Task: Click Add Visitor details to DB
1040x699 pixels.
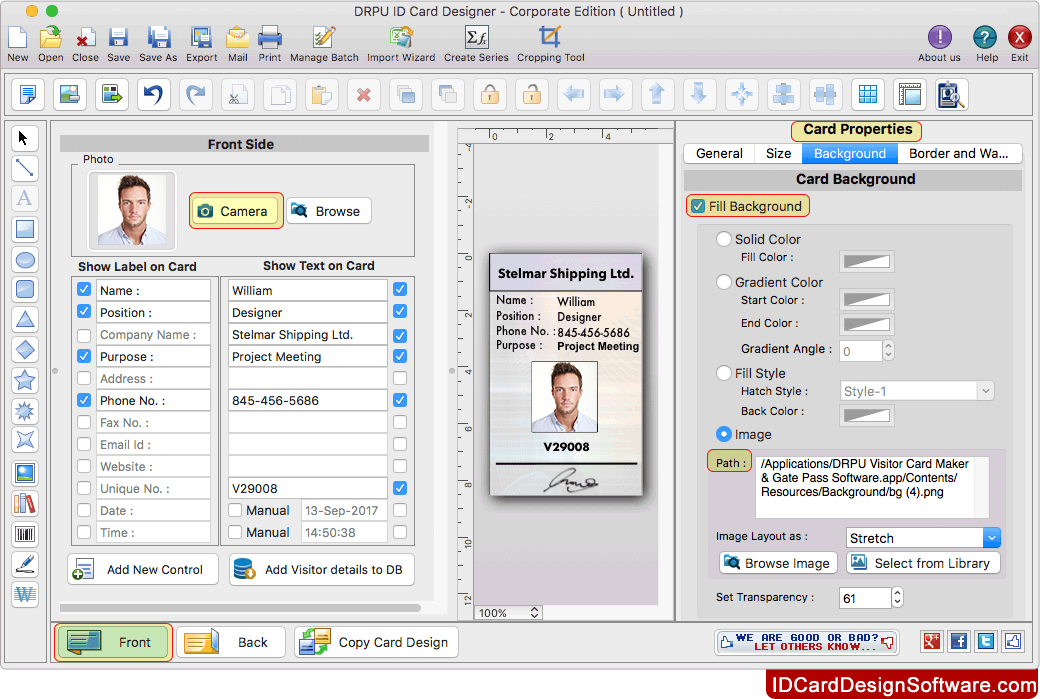Action: click(322, 570)
